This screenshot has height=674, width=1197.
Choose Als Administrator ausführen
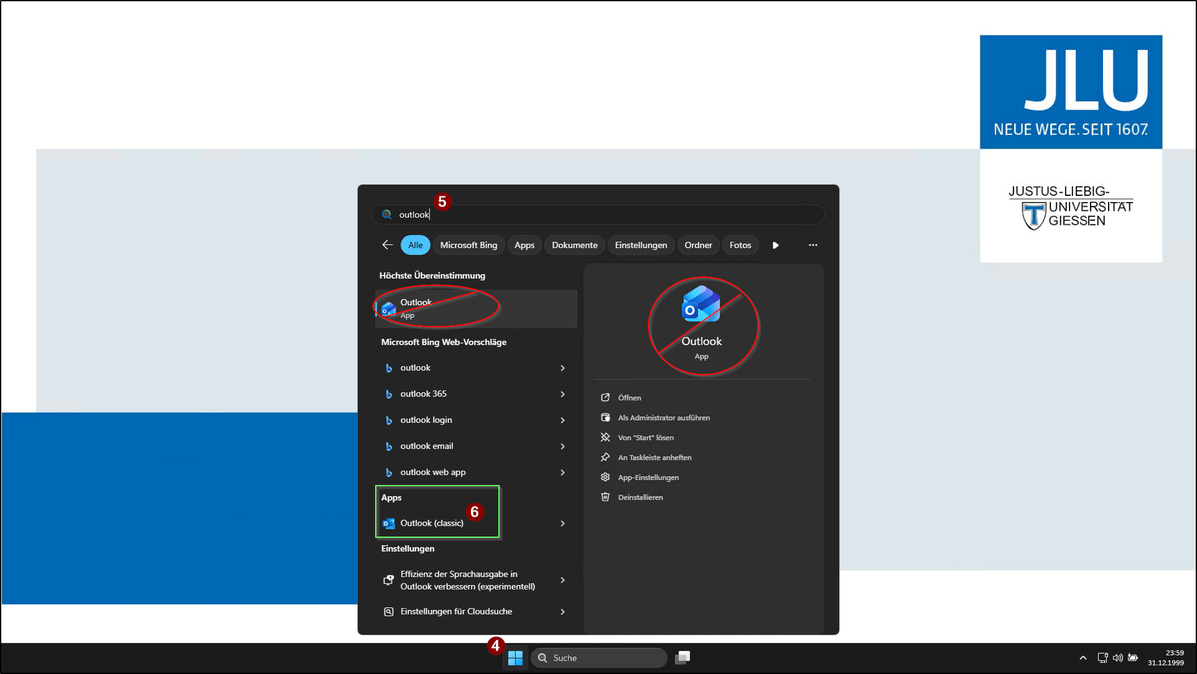(663, 418)
